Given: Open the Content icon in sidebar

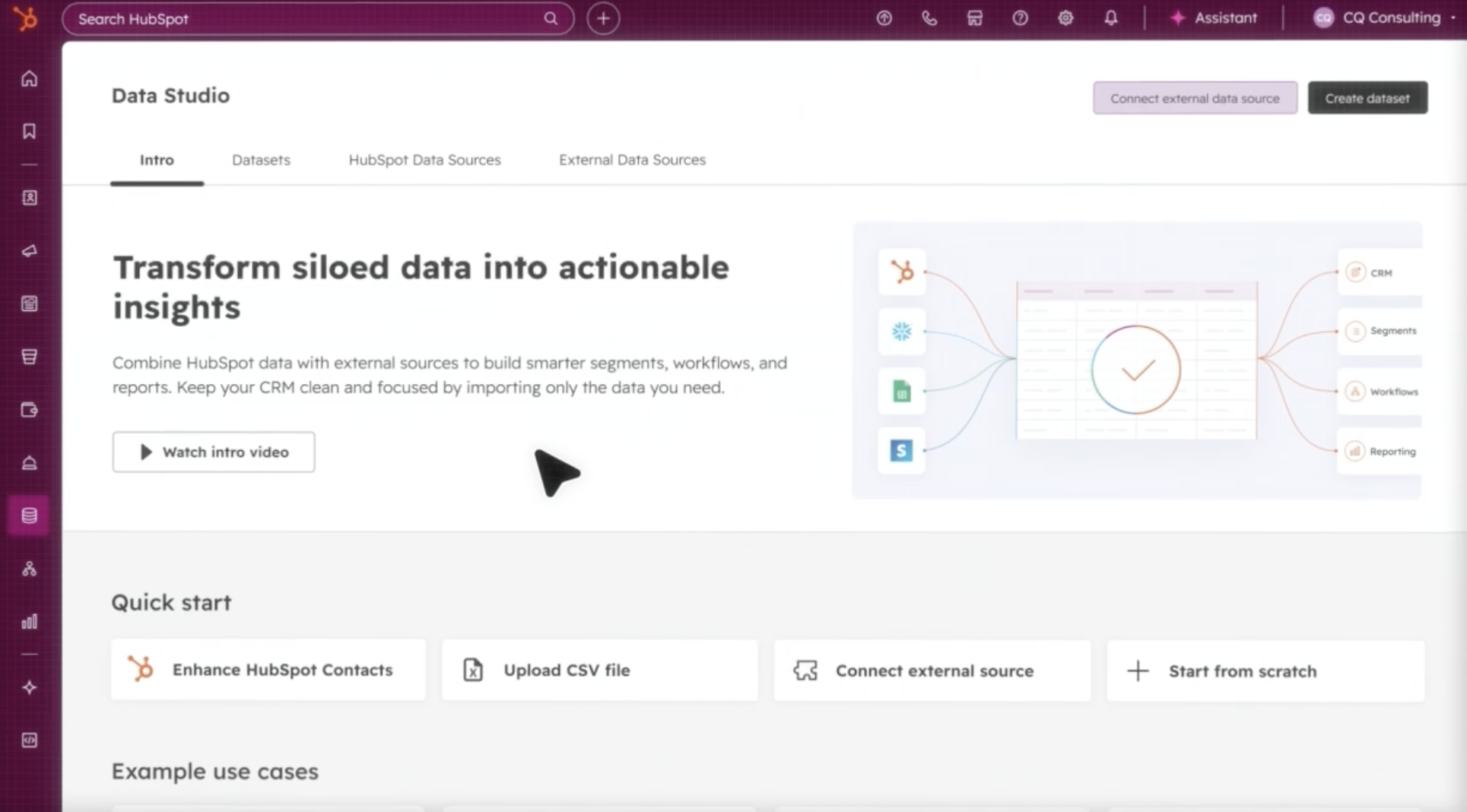Looking at the screenshot, I should tap(29, 304).
